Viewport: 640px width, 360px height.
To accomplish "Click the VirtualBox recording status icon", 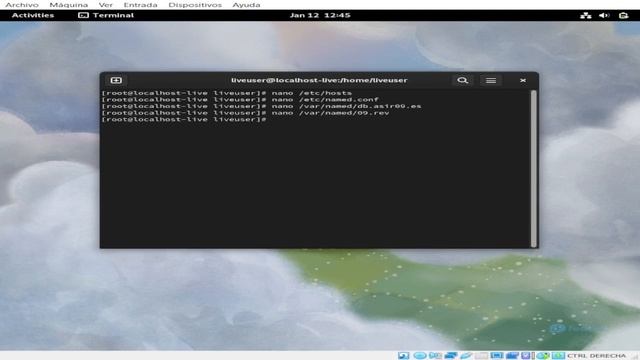I will [512, 356].
